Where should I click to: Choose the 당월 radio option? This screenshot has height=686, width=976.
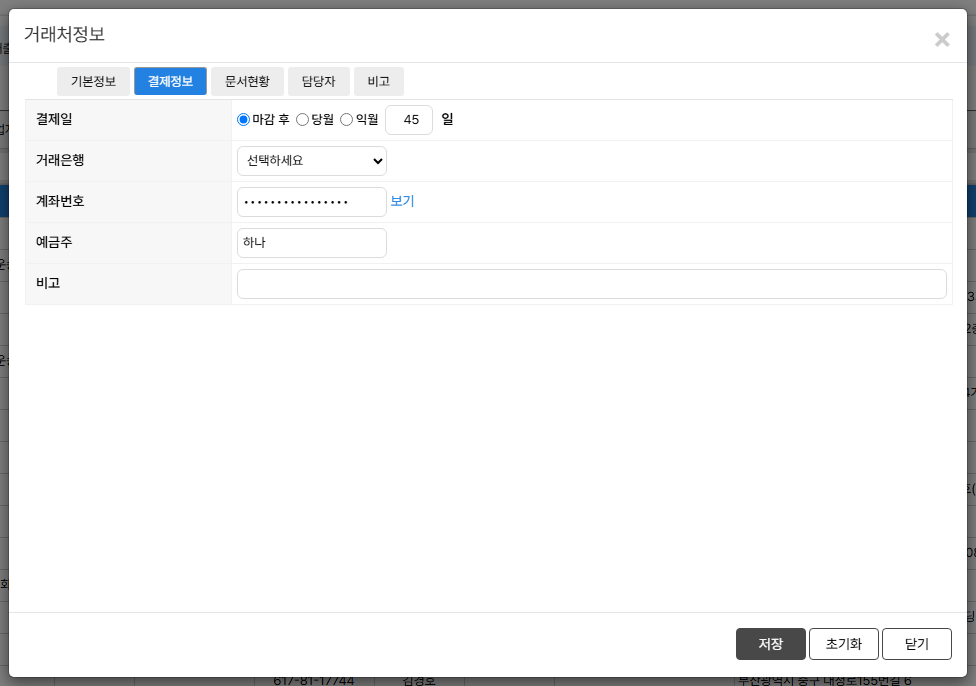pos(303,120)
